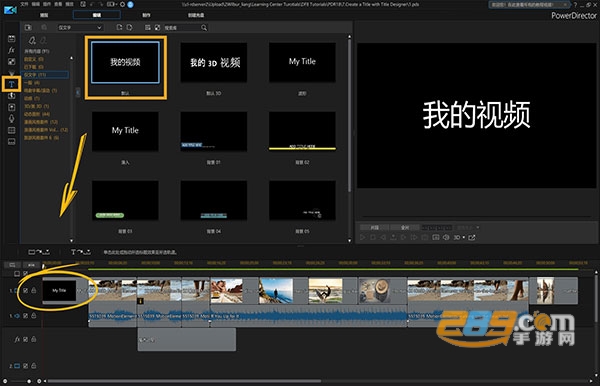
Task: Open the Media Room icon in the sidebar
Action: tap(11, 39)
